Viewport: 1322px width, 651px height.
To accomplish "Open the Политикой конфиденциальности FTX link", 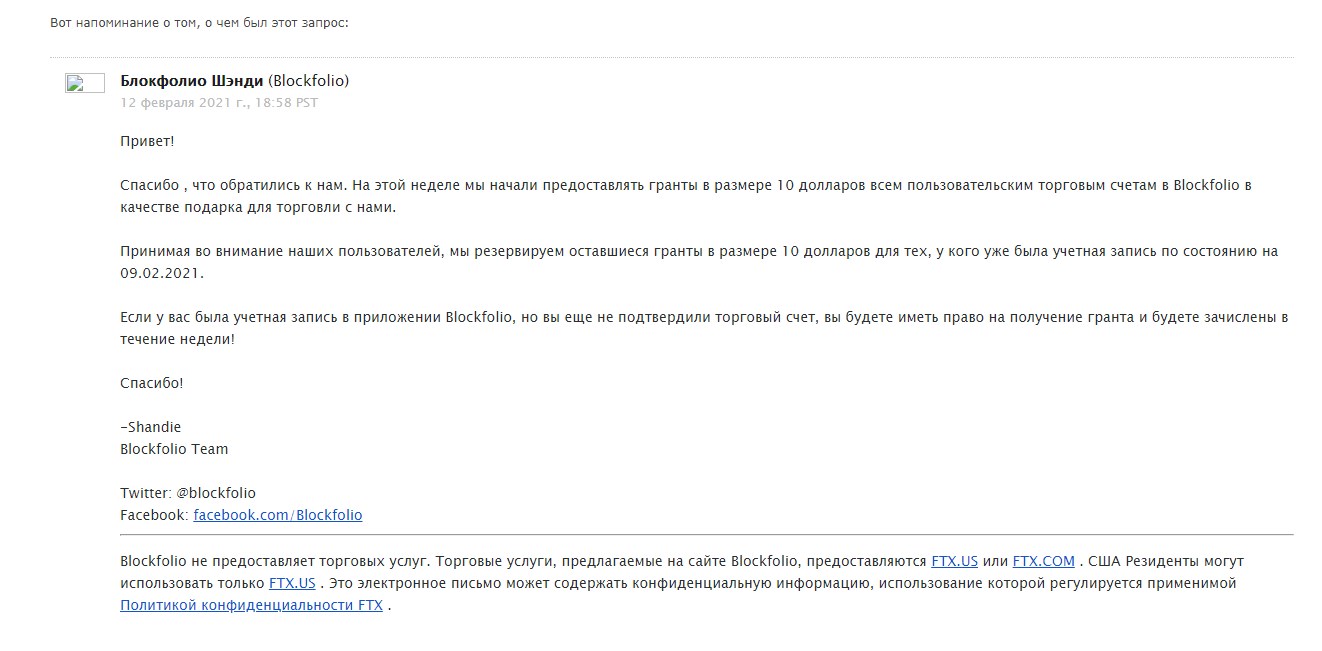I will point(251,605).
